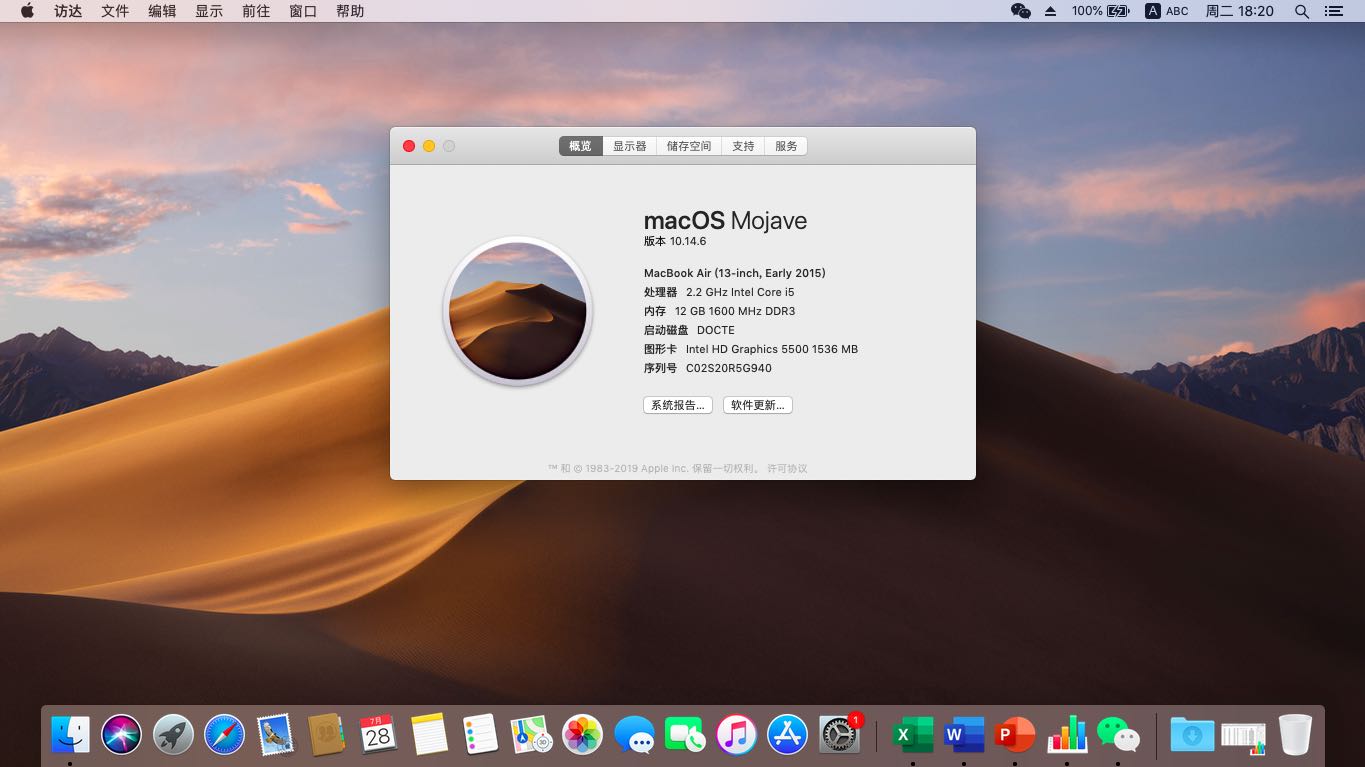
Task: Launch Microsoft Word from Dock
Action: 964,735
